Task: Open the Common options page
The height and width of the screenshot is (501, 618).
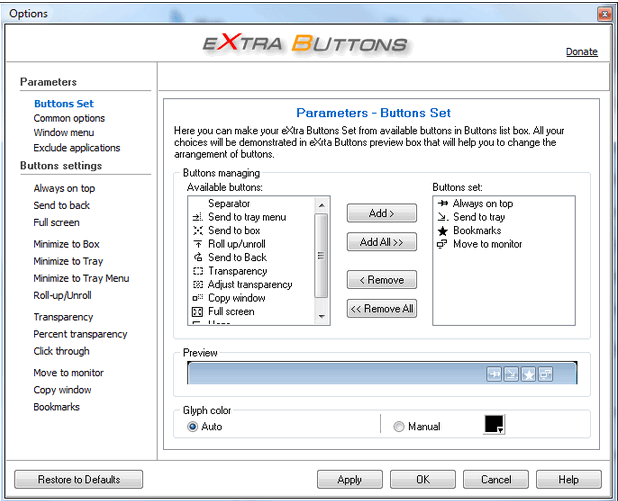Action: click(69, 118)
